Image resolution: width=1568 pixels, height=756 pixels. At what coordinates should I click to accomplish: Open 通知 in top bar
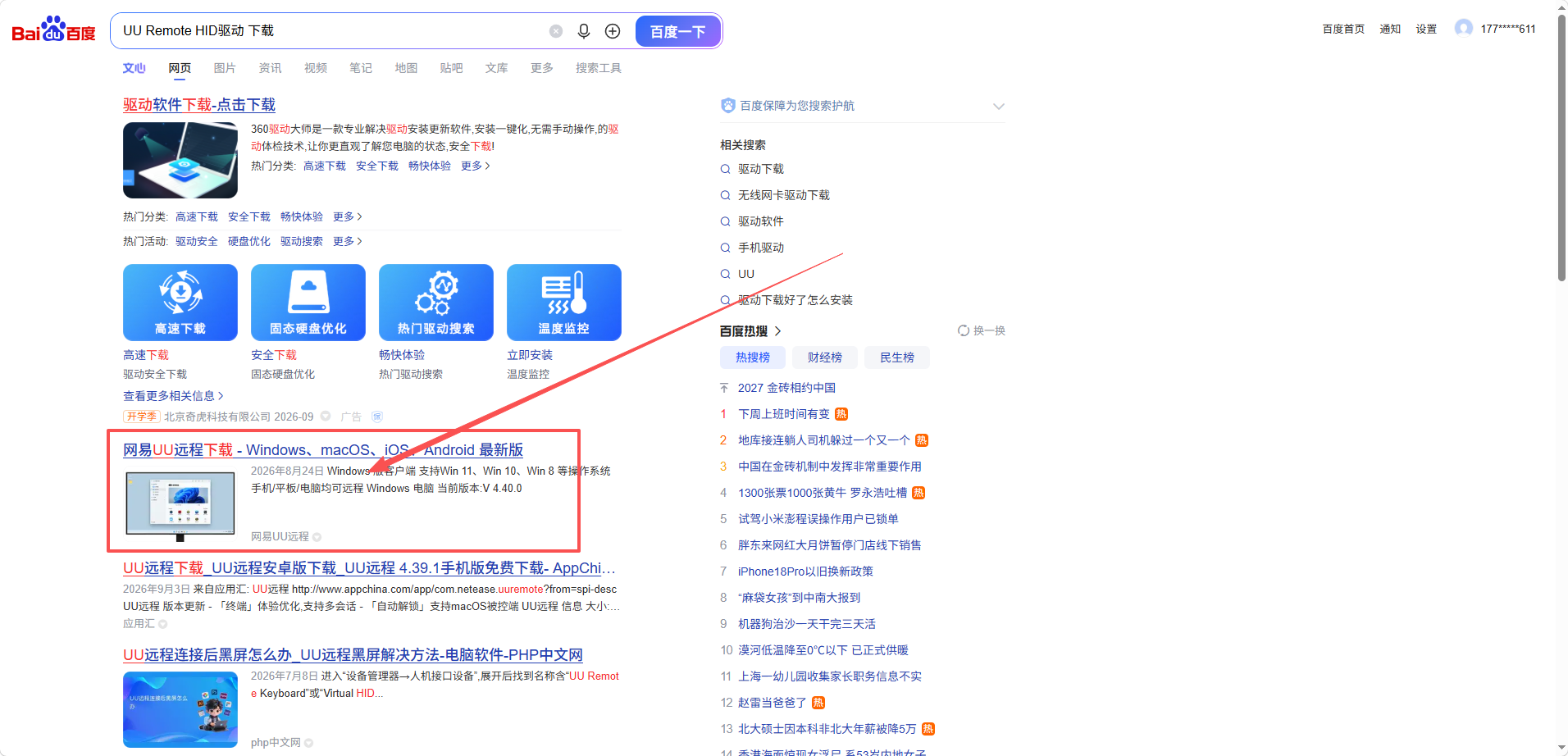[x=1390, y=29]
